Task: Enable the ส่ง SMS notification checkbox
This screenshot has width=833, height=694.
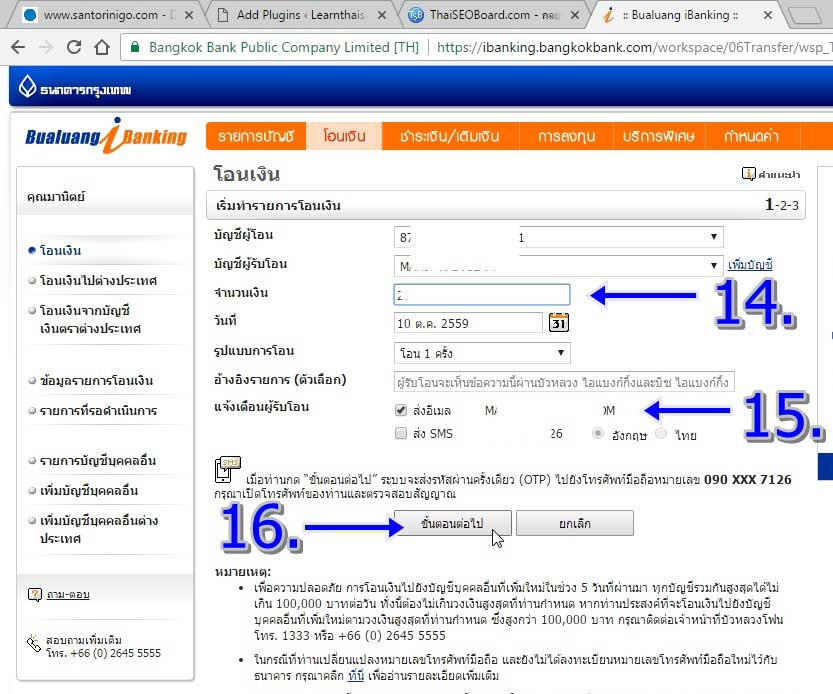Action: (x=401, y=433)
